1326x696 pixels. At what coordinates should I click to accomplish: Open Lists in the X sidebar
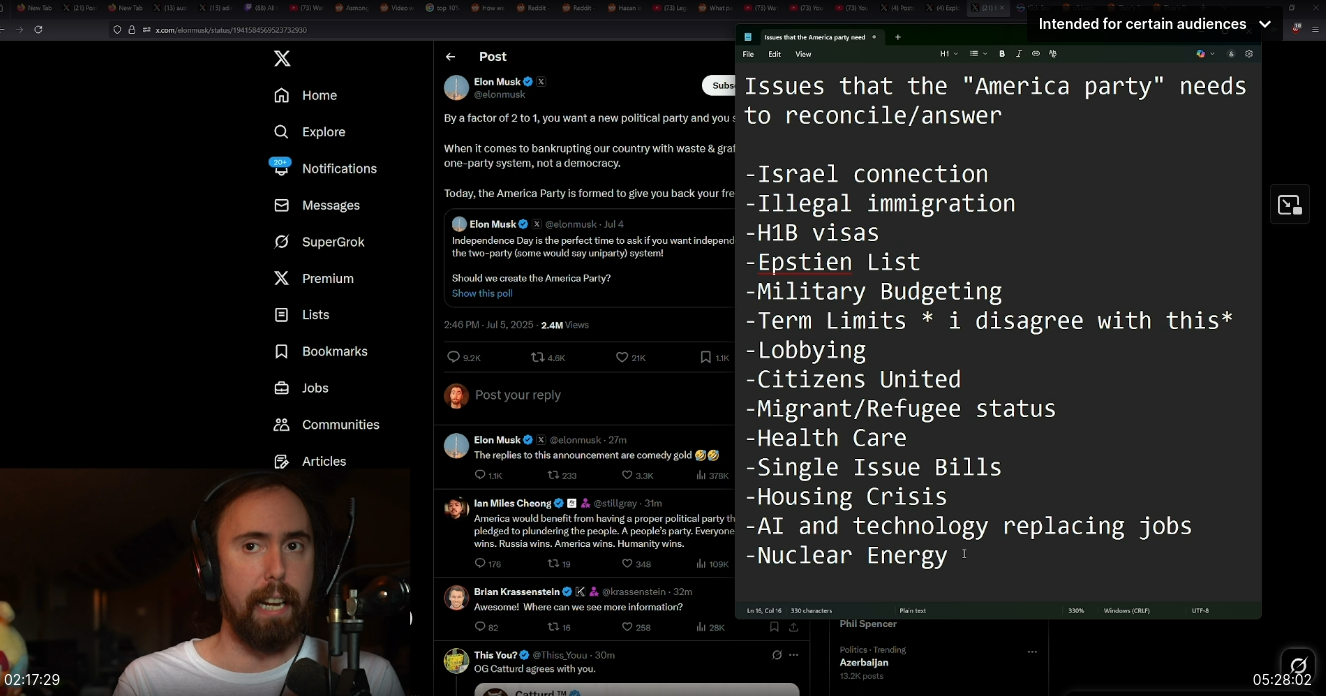(x=302, y=315)
